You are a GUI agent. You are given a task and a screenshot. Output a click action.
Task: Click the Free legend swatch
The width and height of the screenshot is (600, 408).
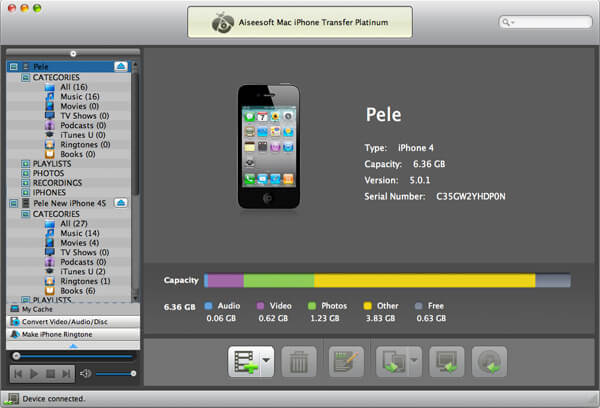tap(419, 306)
